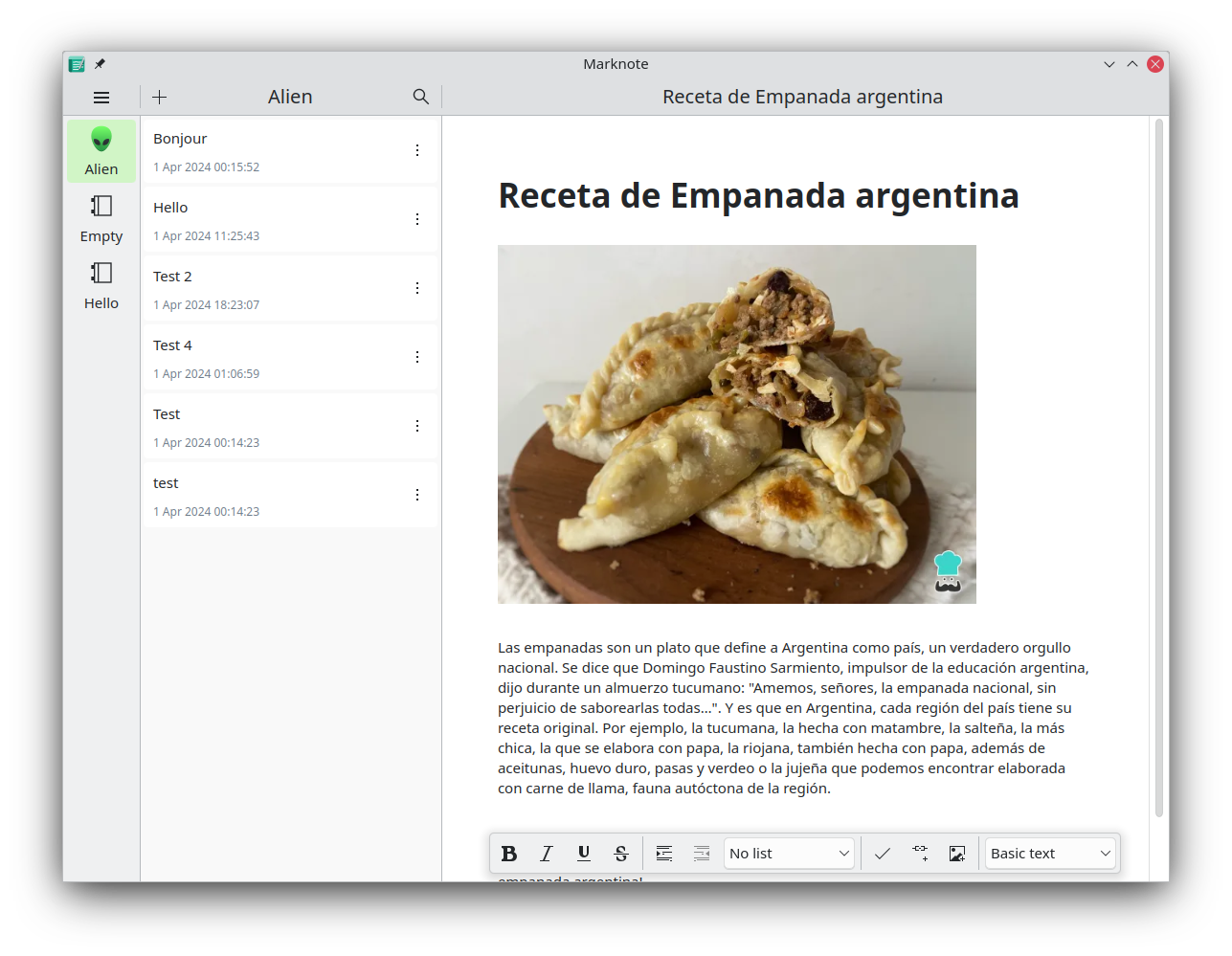Switch to the Hello notebook
This screenshot has height=956, width=1232.
tap(101, 286)
